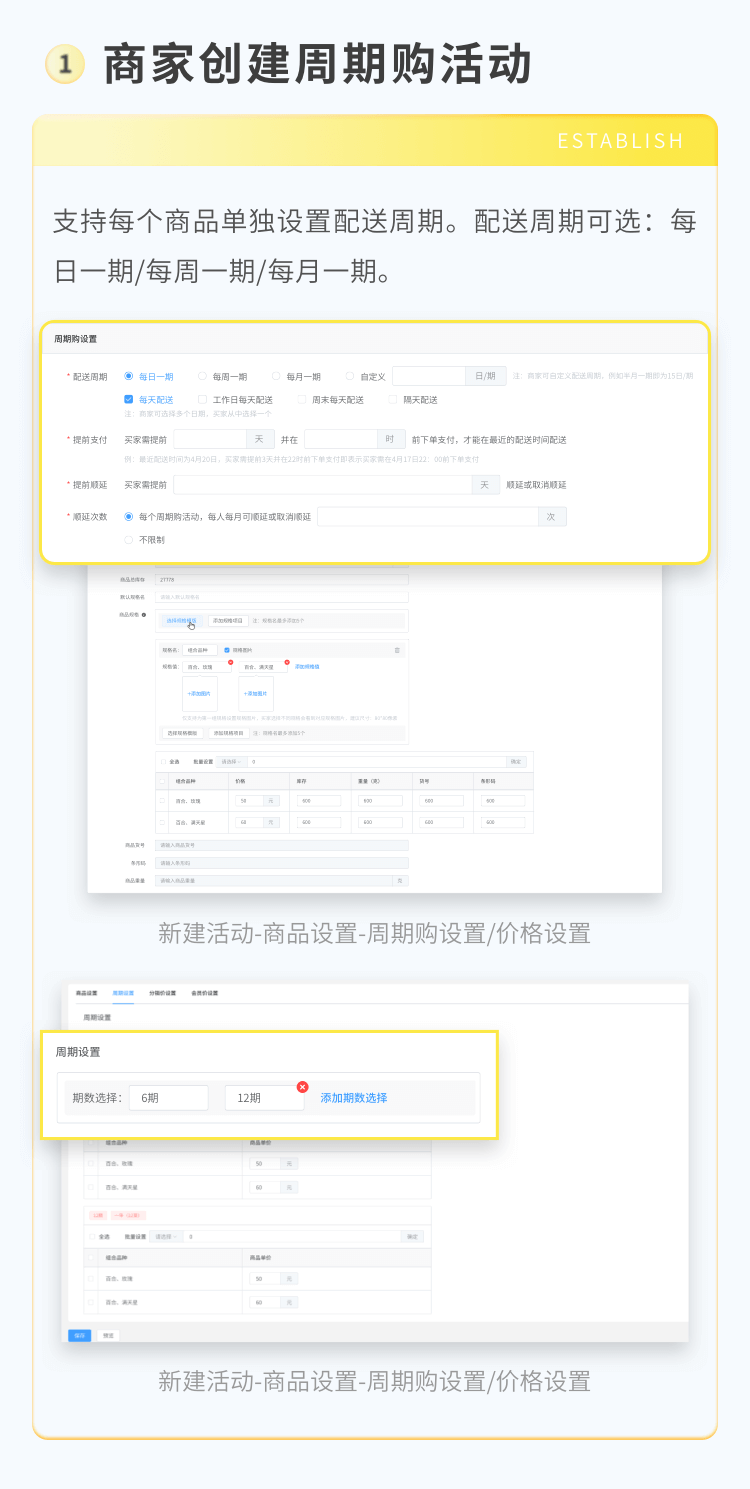Viewport: 750px width, 1489px height.
Task: Open the 批量设置 请选择 dropdown in spec table
Action: coord(231,762)
